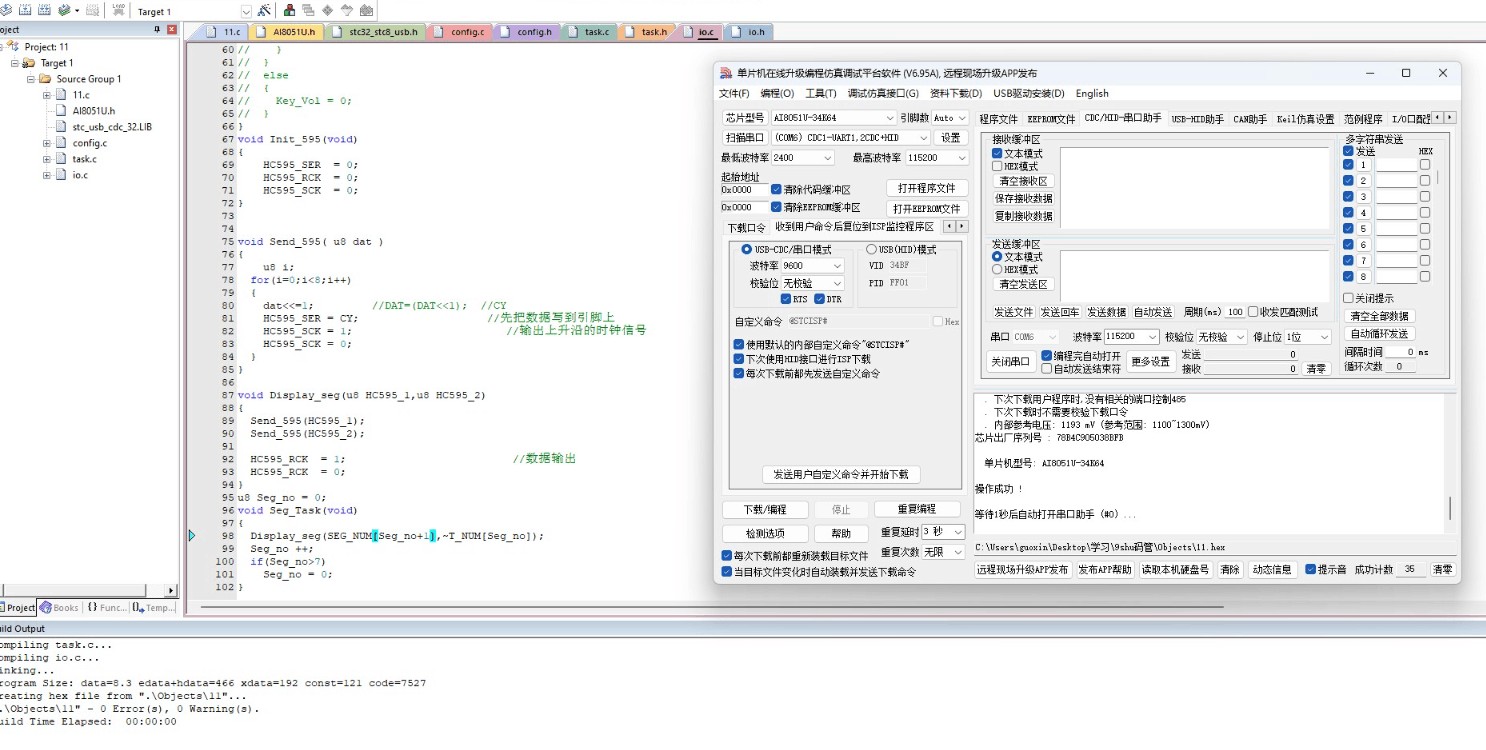This screenshot has width=1486, height=750.
Task: Open the Manage Project Items icon
Action: [x=290, y=10]
